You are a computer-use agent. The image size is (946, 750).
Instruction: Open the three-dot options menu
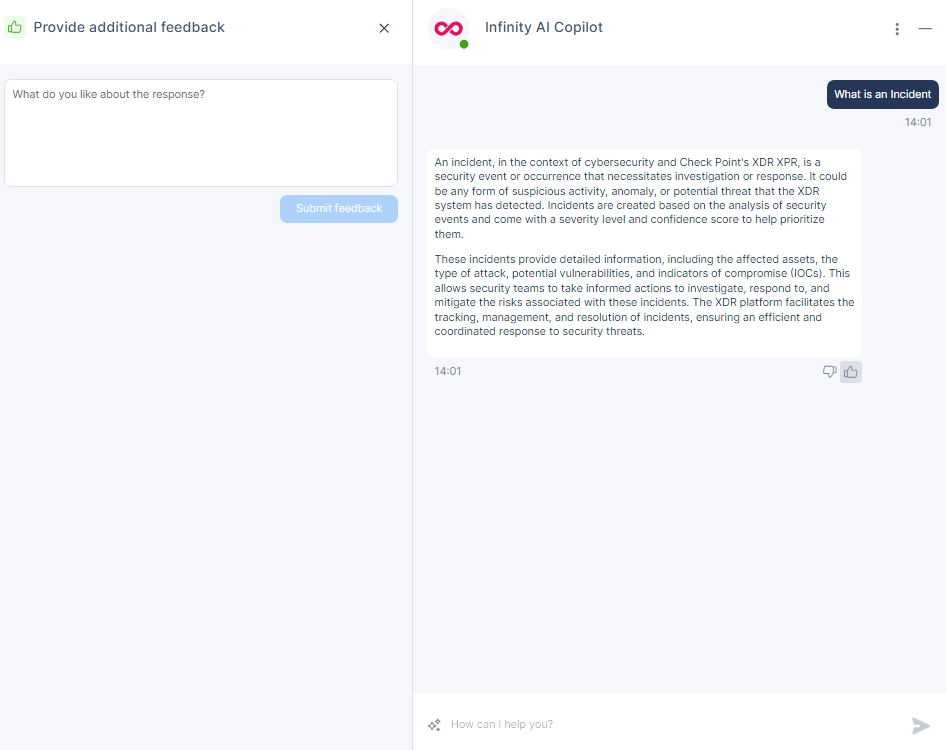897,29
